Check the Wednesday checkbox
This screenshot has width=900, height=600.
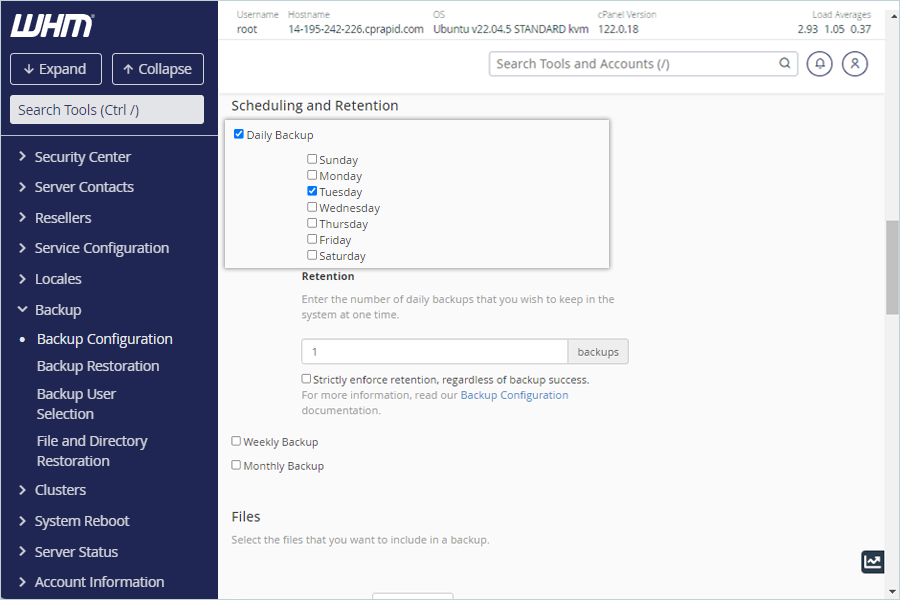(x=312, y=207)
